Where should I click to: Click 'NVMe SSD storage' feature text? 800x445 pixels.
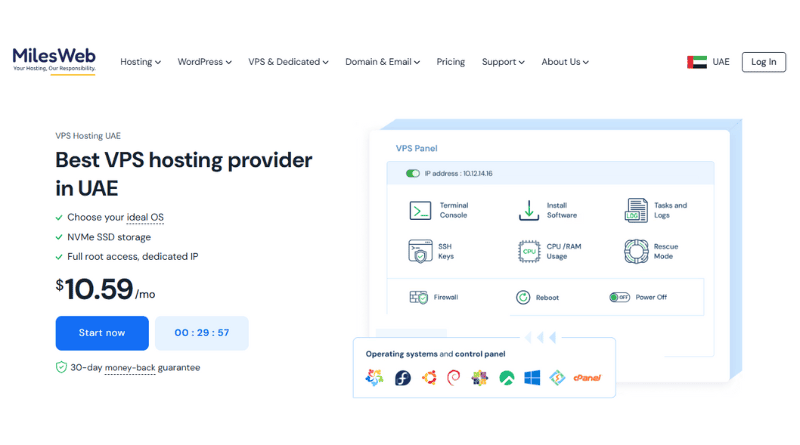point(109,237)
